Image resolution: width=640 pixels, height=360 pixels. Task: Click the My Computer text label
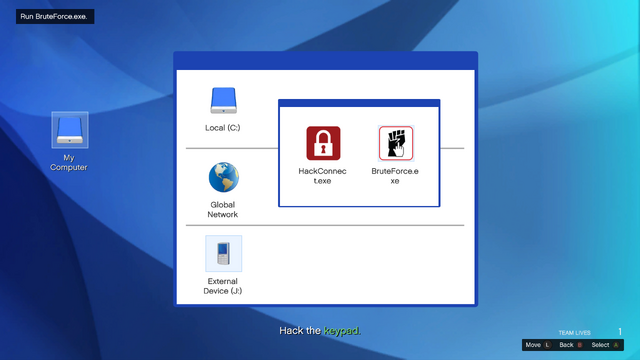[69, 162]
